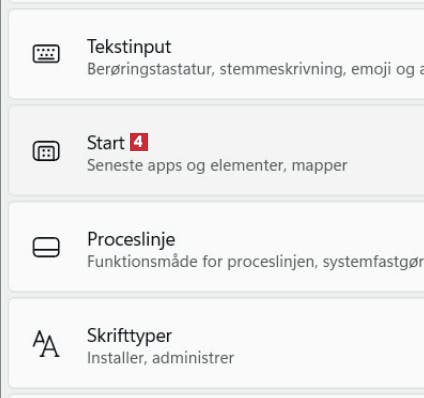
Task: Open the Skrifttyper settings title
Action: 129,336
